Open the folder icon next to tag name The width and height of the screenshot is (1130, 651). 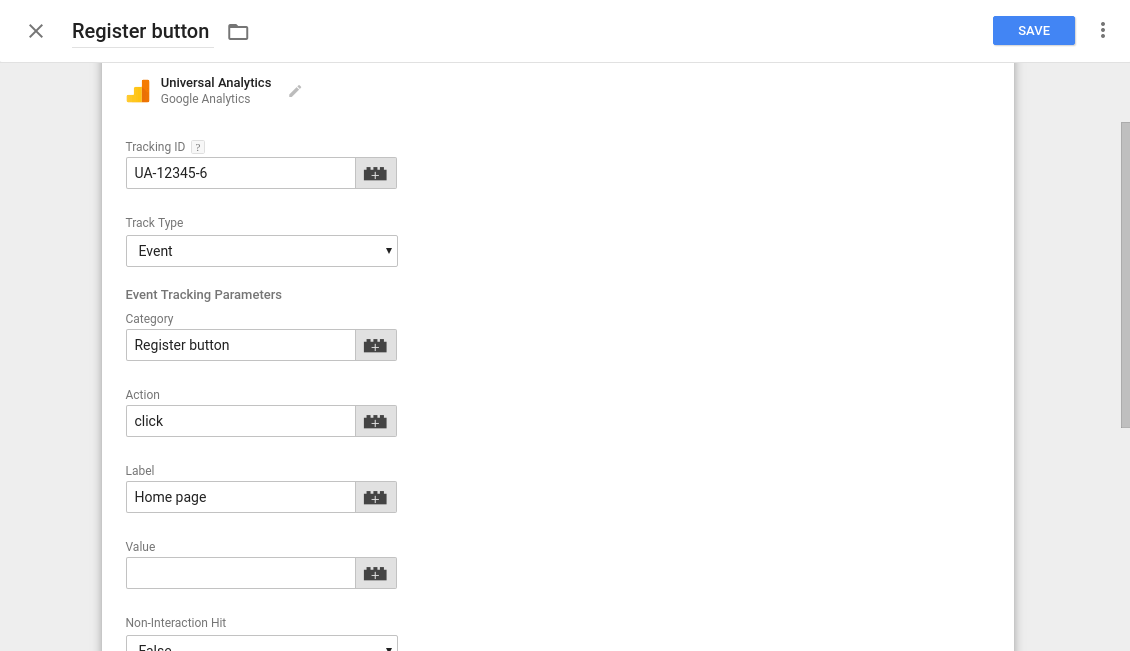pyautogui.click(x=238, y=32)
